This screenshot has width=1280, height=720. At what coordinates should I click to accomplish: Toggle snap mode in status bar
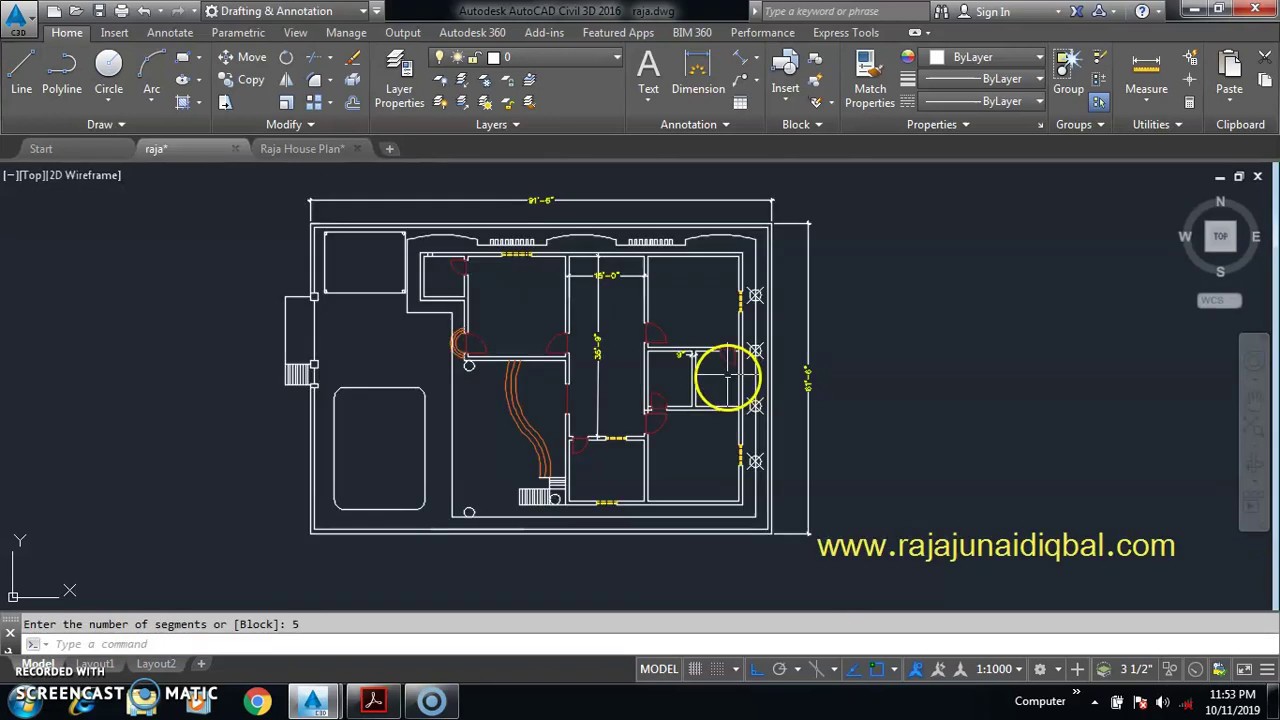(716, 669)
